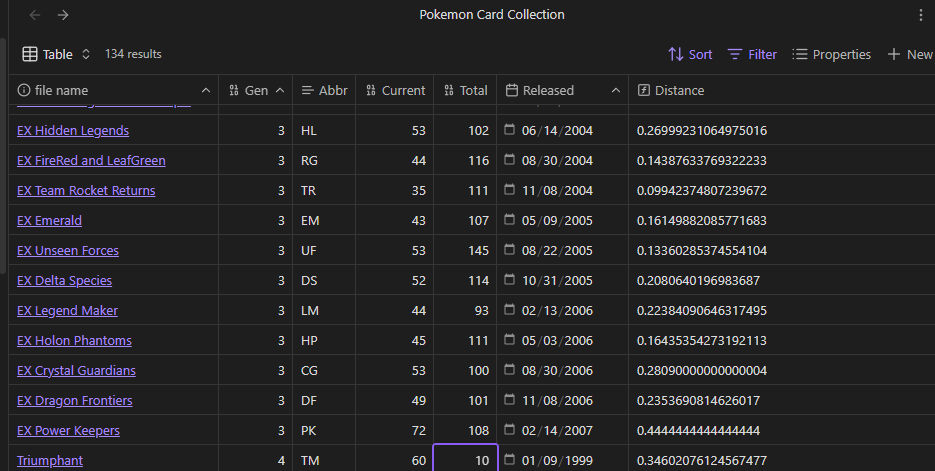Image resolution: width=935 pixels, height=471 pixels.
Task: Open the Filter panel
Action: point(753,54)
